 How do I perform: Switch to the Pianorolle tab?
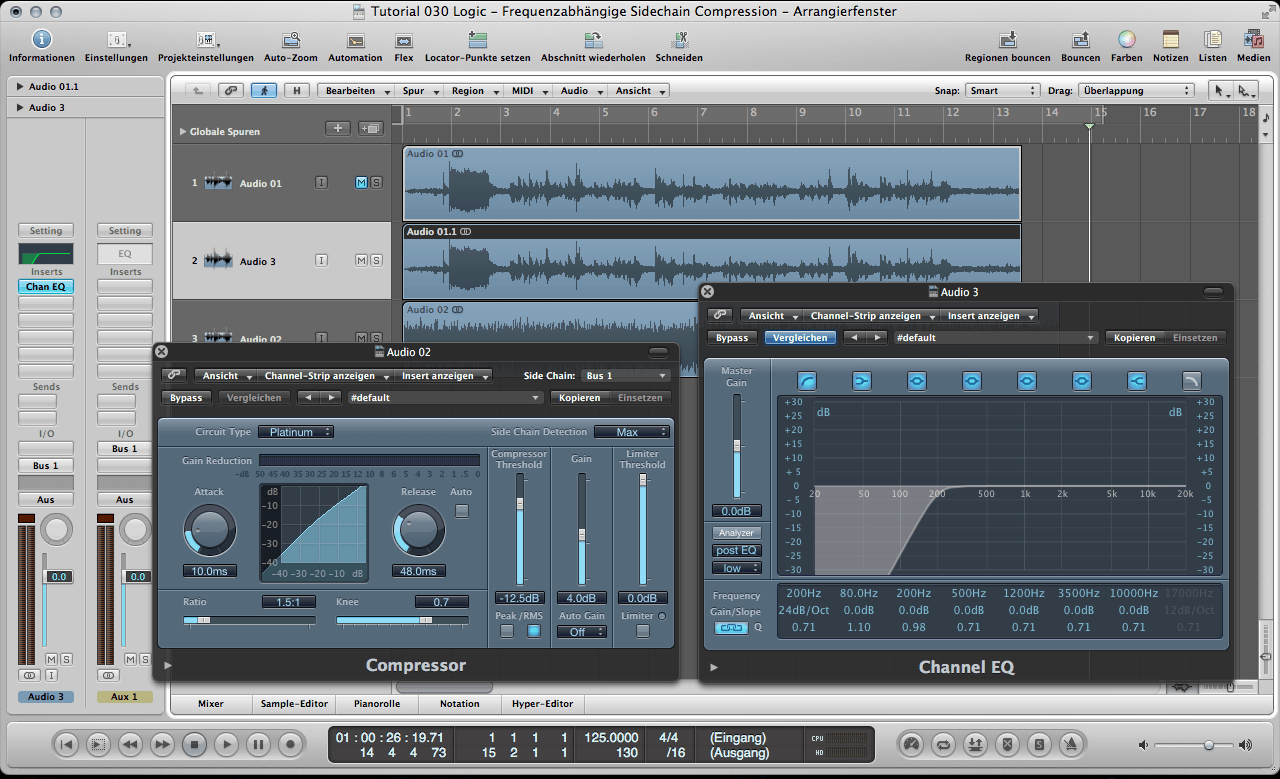click(x=376, y=704)
